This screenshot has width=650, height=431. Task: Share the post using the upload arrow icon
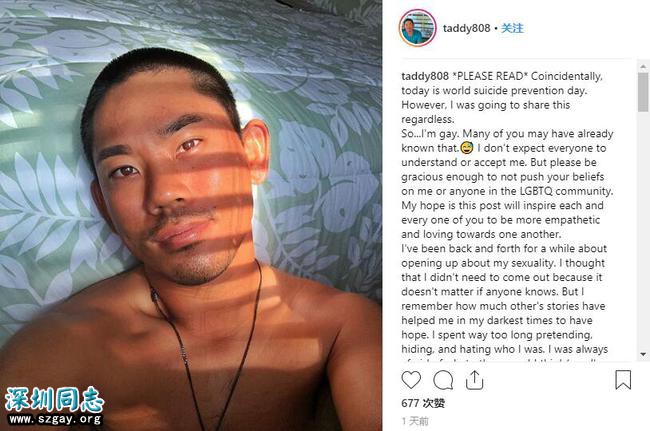474,380
